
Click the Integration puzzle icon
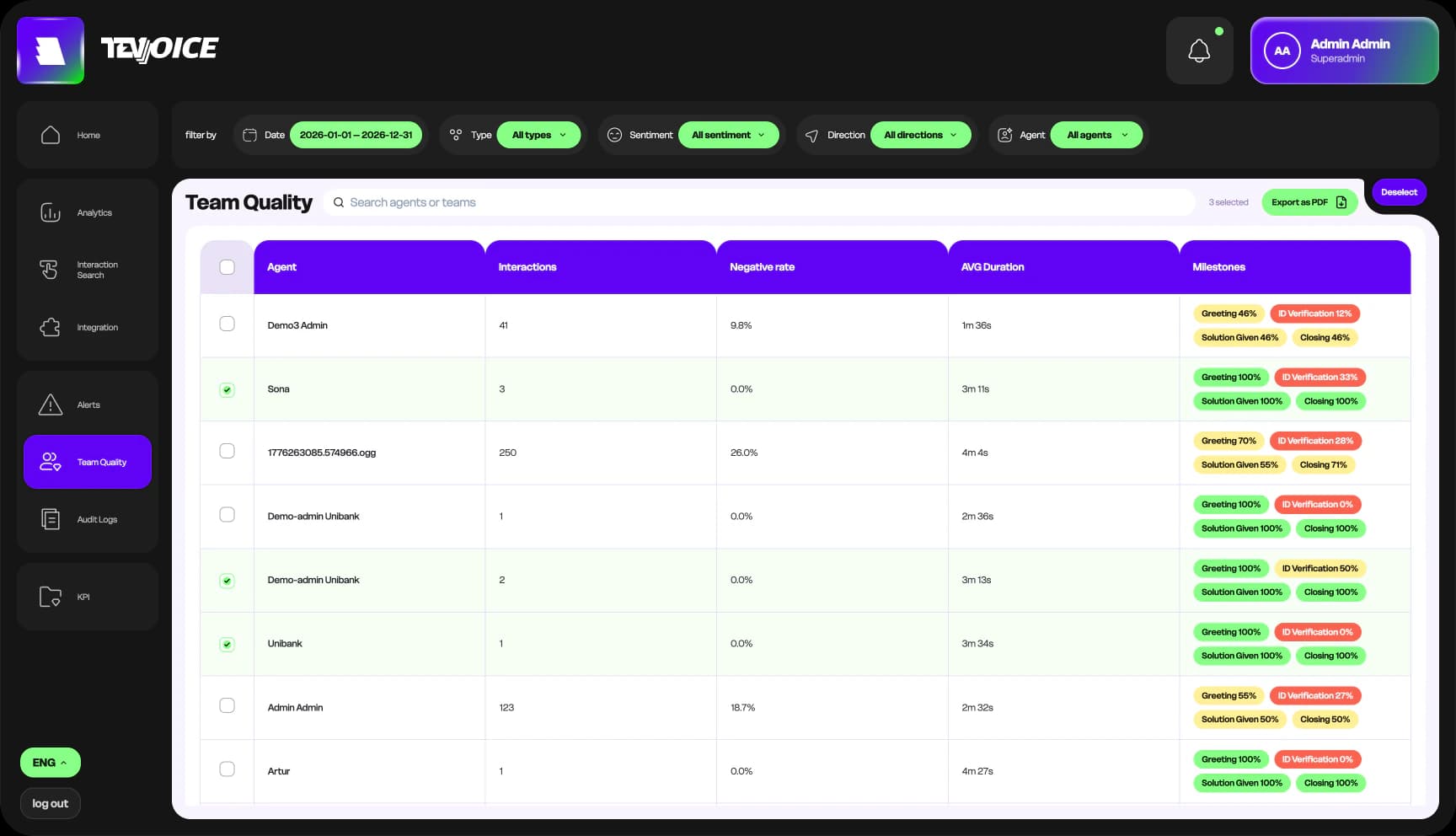click(51, 327)
